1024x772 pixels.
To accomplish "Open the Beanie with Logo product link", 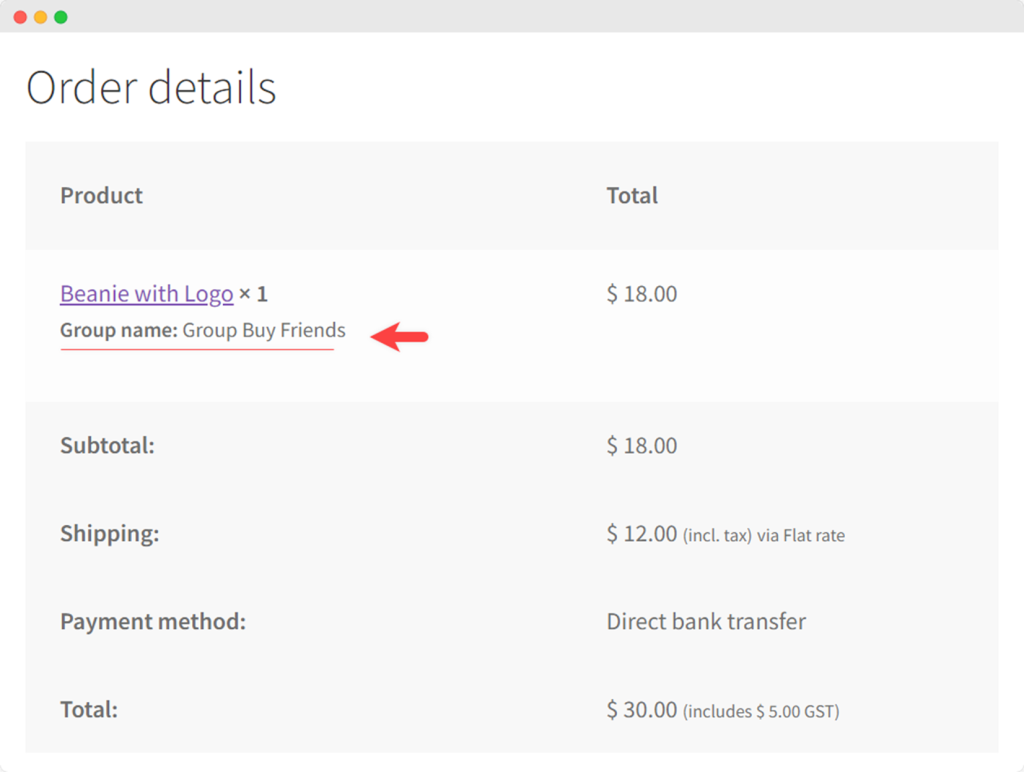I will coord(146,294).
